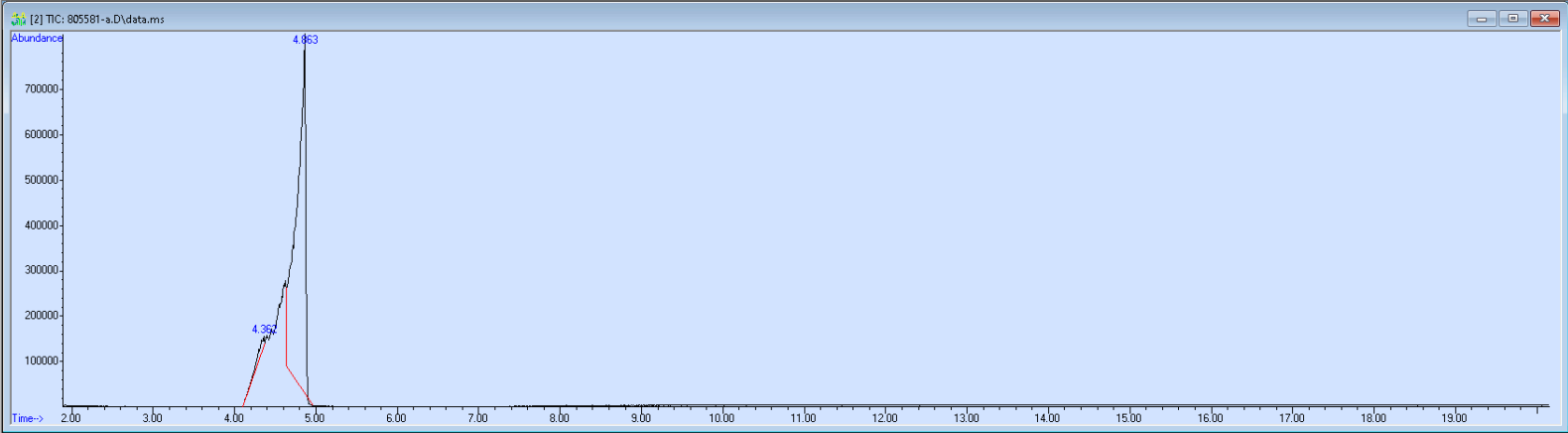Click the 3.00 time tick label
Image resolution: width=1568 pixels, height=433 pixels.
[x=152, y=418]
